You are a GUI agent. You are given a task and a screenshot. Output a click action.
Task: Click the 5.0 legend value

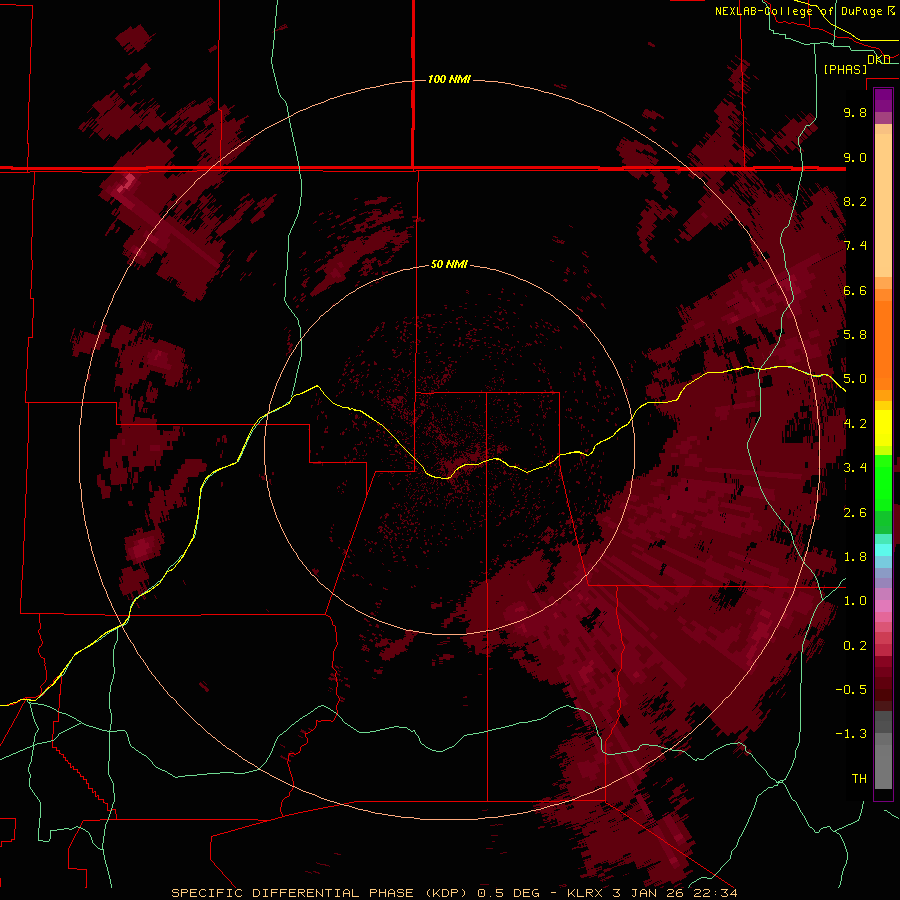(x=855, y=379)
